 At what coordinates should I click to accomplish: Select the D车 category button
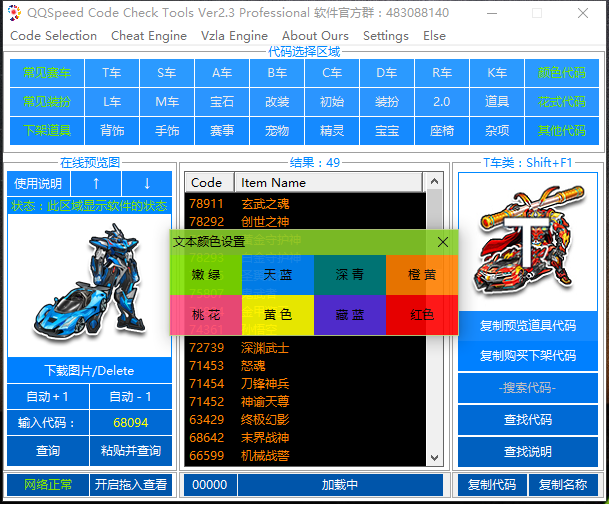pos(387,73)
